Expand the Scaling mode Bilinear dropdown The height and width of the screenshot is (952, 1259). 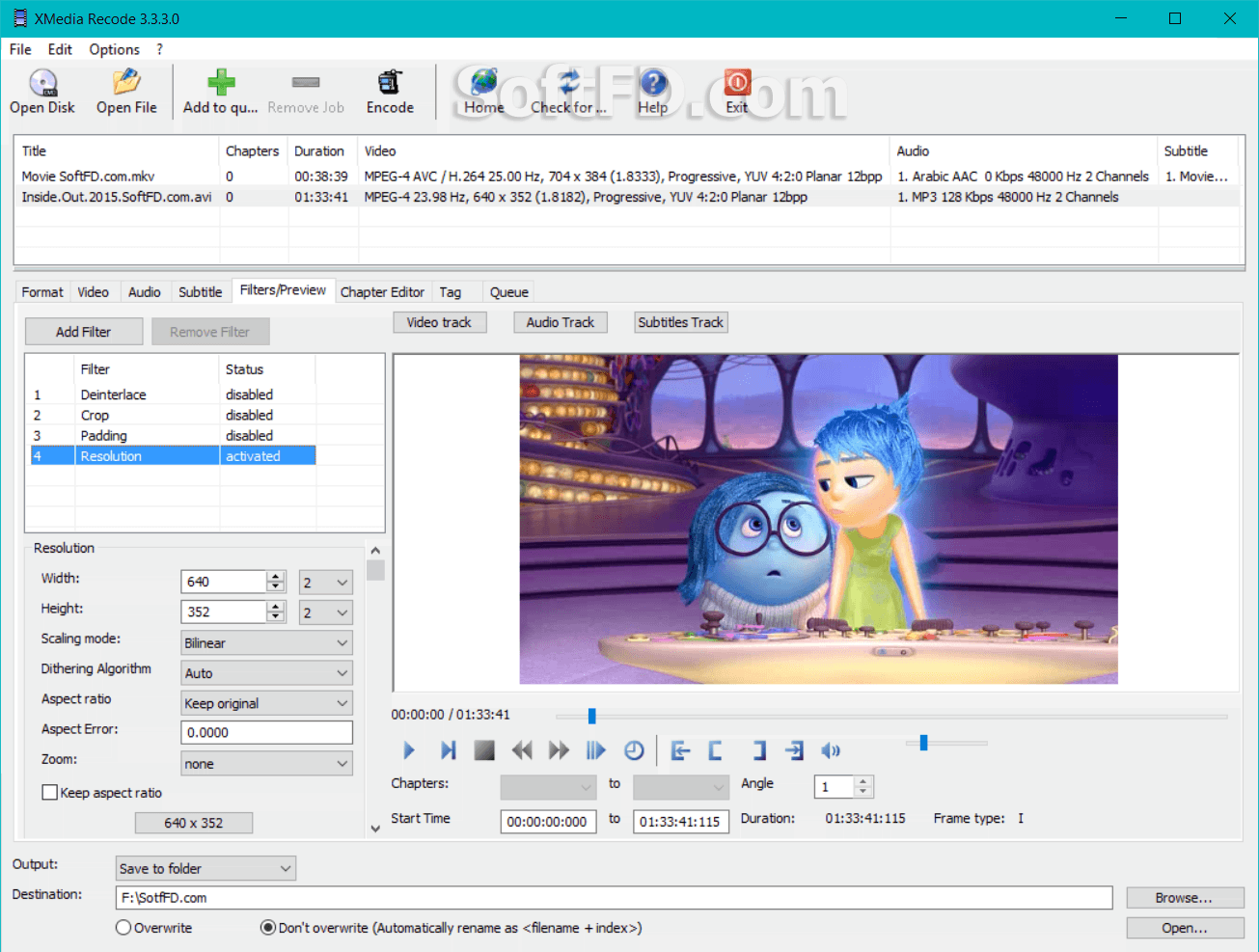(267, 642)
